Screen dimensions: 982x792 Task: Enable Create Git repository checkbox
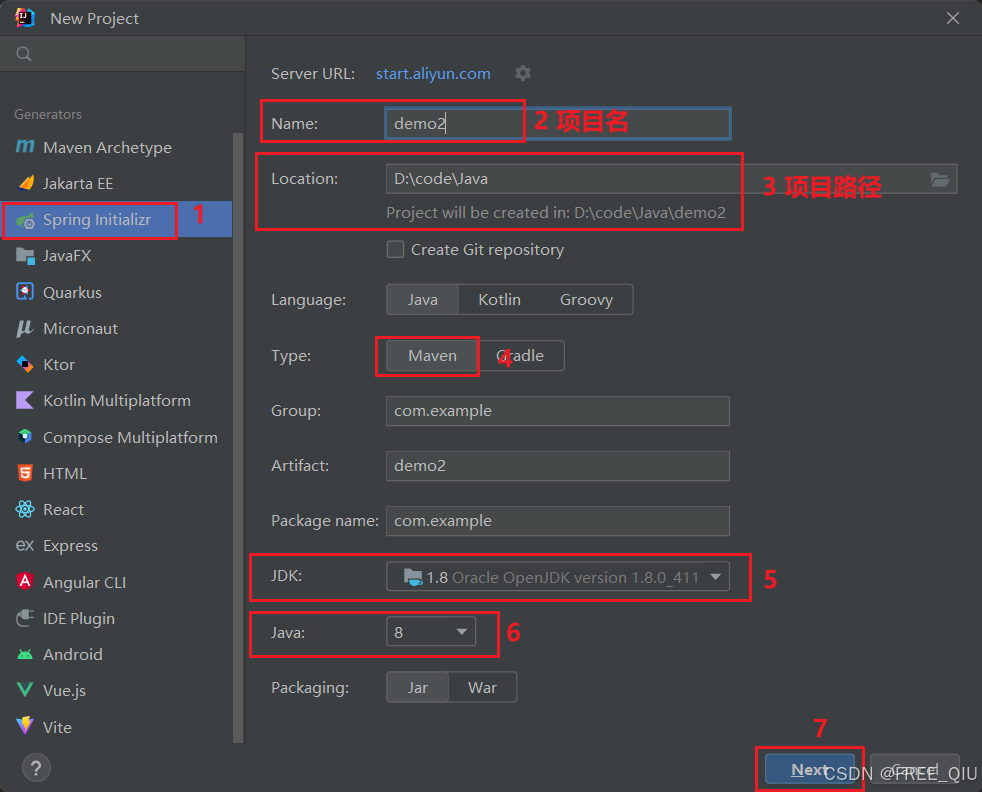point(395,249)
